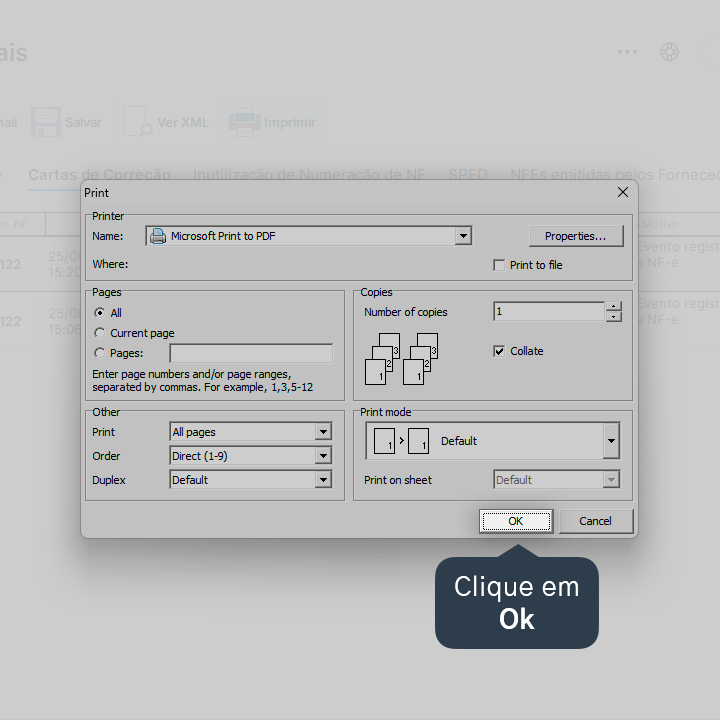Click the help lifebuoy icon in background
This screenshot has width=720, height=720.
(669, 51)
